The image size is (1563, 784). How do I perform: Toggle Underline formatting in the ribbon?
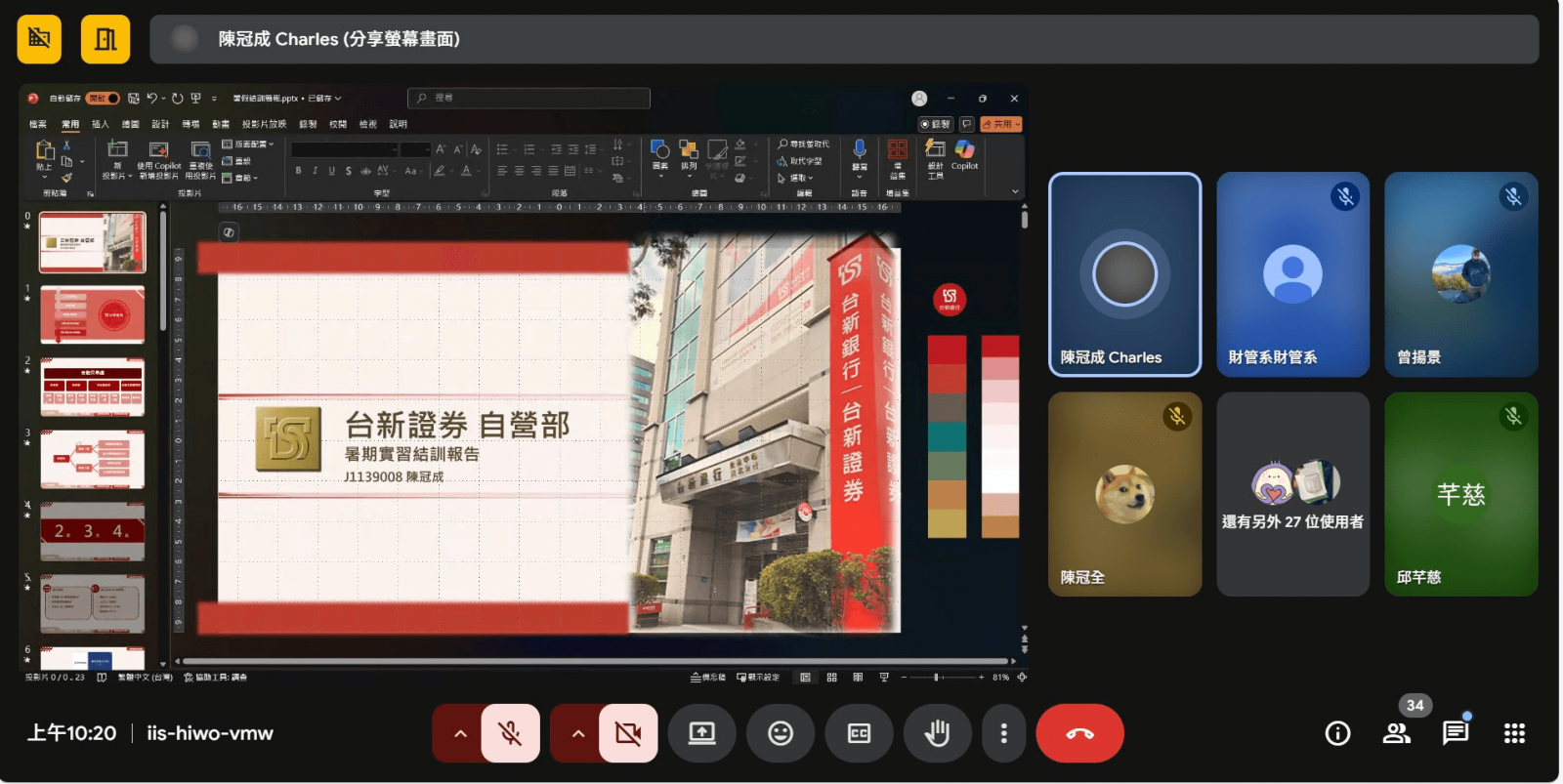[x=331, y=171]
